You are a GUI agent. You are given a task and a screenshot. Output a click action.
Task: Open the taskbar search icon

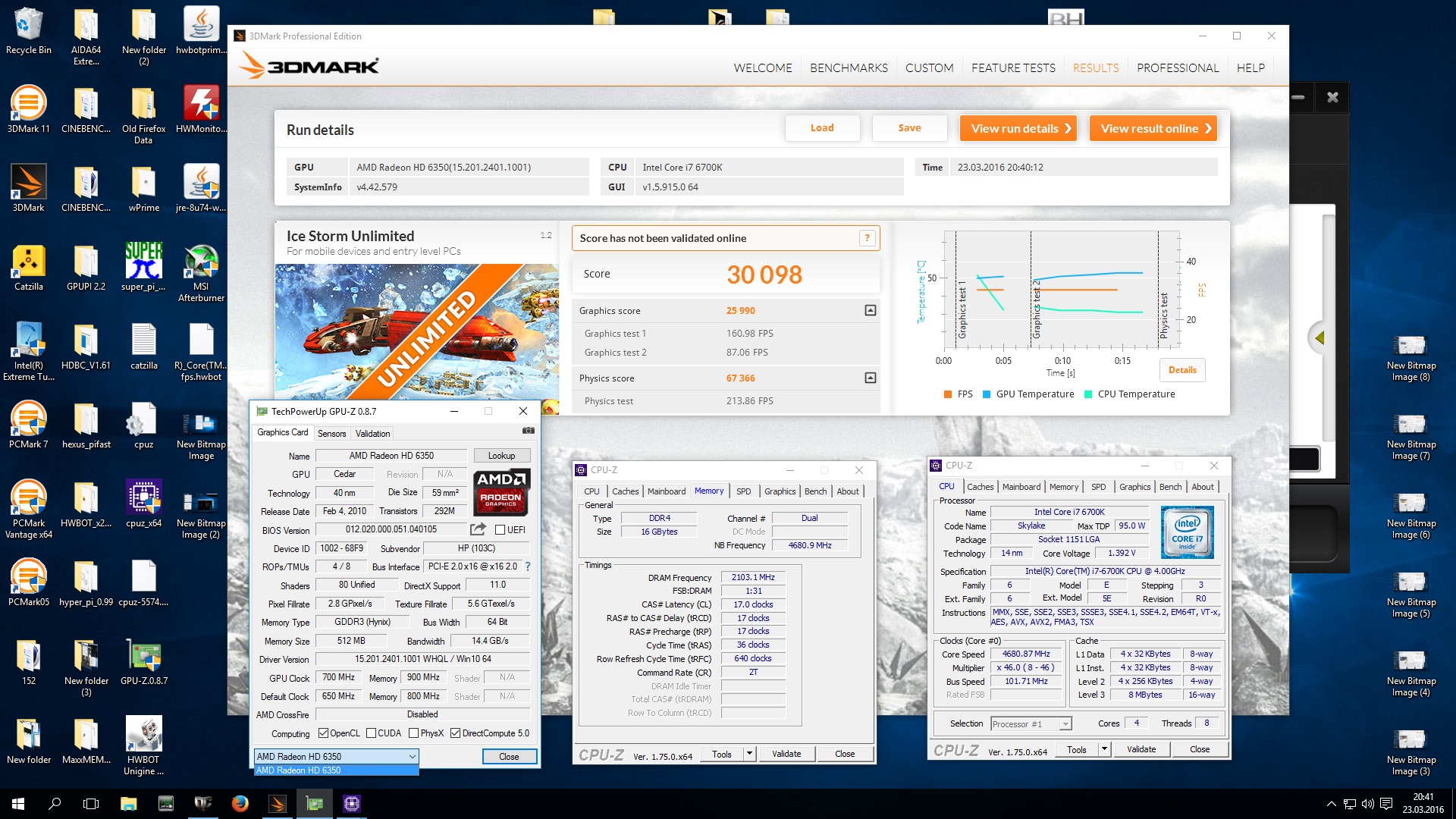pyautogui.click(x=55, y=804)
